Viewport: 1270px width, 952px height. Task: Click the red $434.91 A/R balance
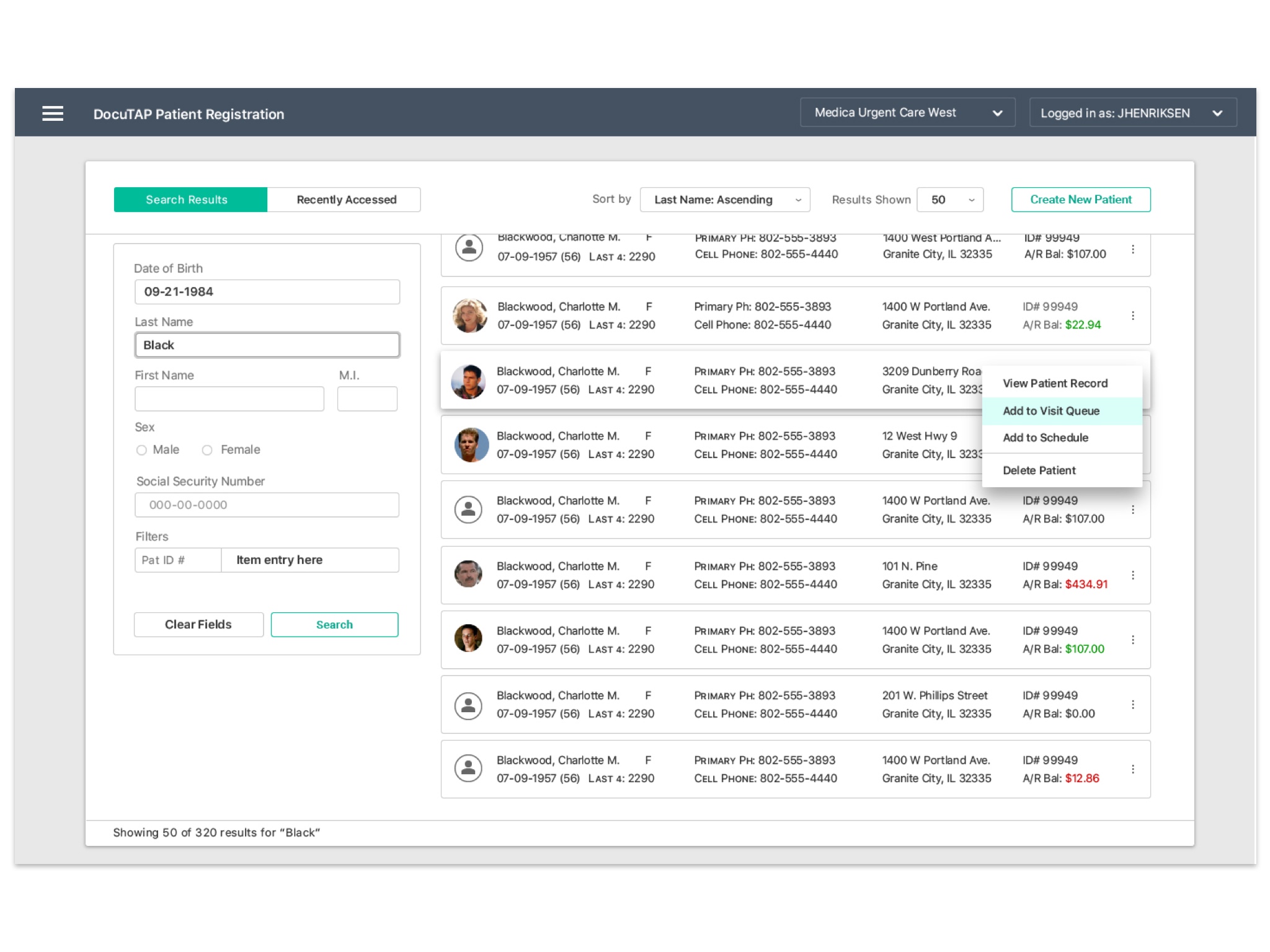pyautogui.click(x=1086, y=584)
